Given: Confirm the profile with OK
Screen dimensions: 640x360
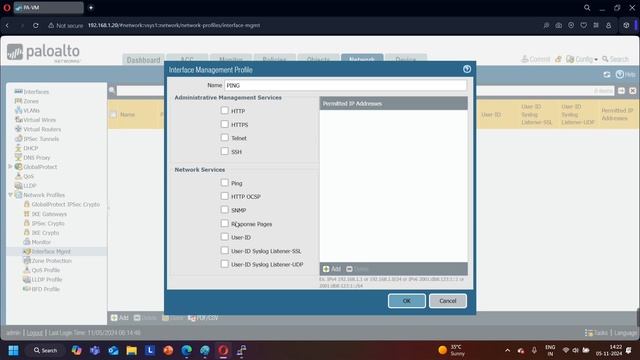Looking at the screenshot, I should (x=407, y=301).
